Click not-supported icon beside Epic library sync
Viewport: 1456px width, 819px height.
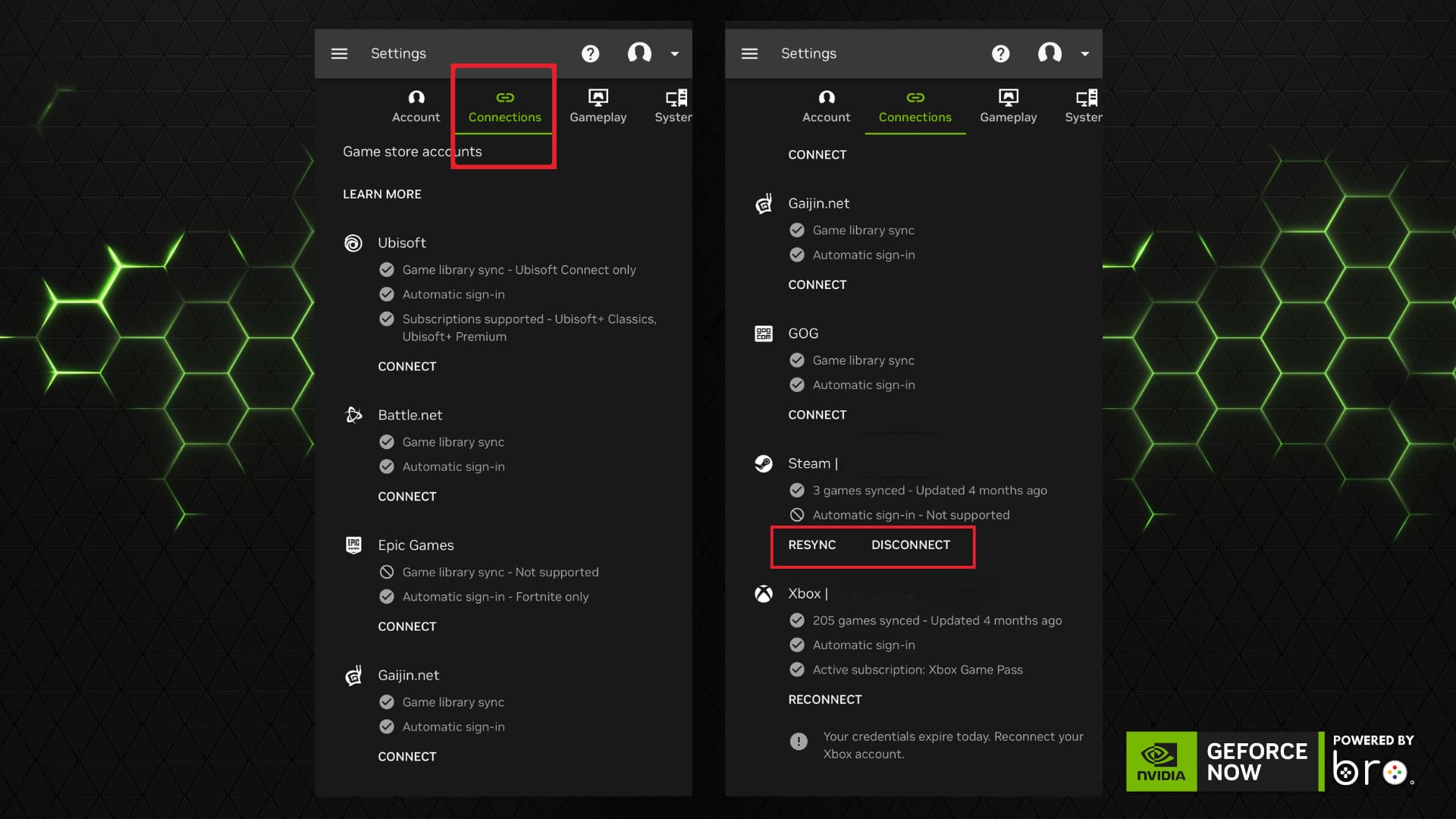(386, 572)
